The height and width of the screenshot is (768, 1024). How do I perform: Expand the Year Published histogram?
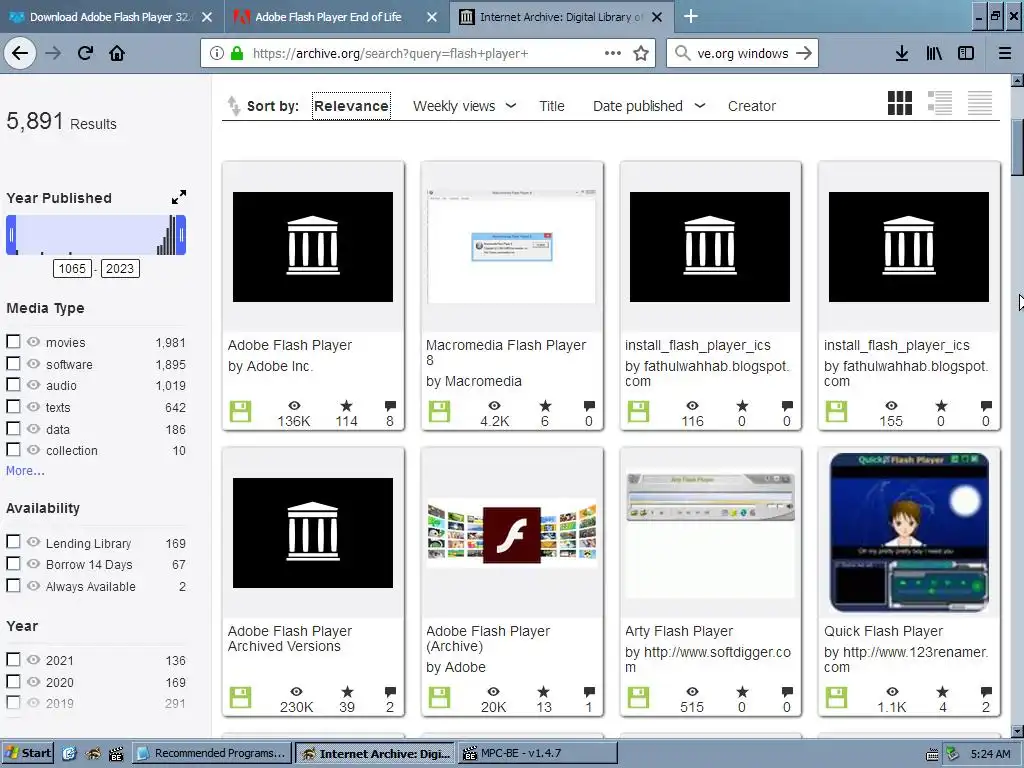[x=178, y=197]
